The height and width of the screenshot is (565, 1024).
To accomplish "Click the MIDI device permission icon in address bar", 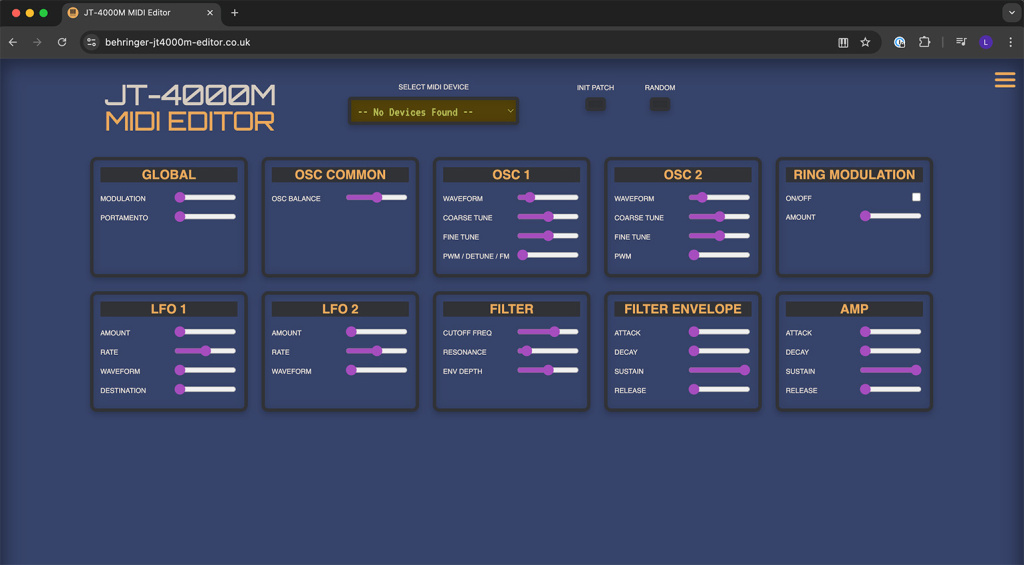I will coord(843,43).
